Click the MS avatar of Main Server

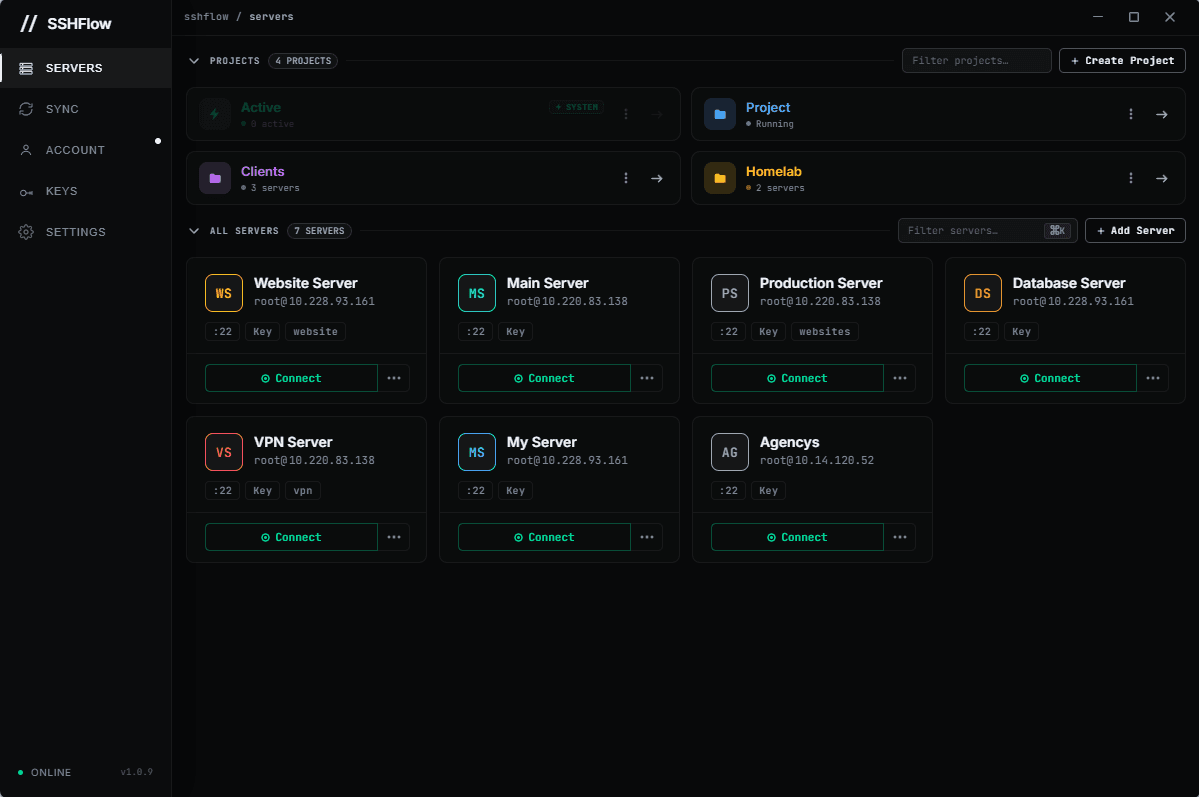point(477,293)
